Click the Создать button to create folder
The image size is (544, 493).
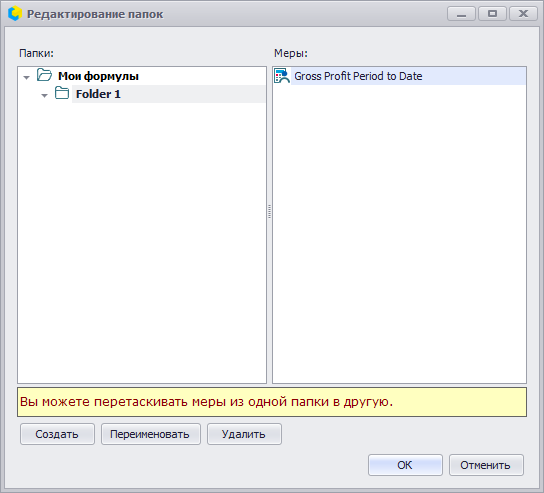tap(57, 434)
